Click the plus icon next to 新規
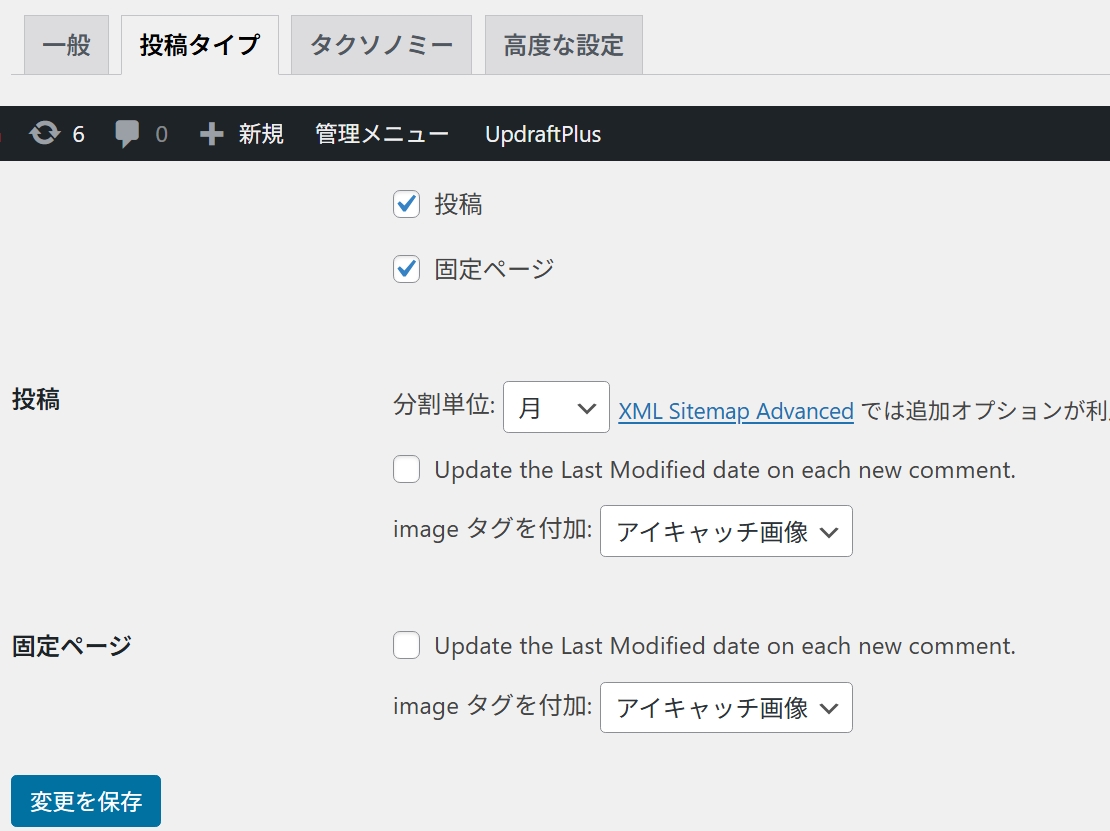Image resolution: width=1110 pixels, height=831 pixels. point(210,133)
